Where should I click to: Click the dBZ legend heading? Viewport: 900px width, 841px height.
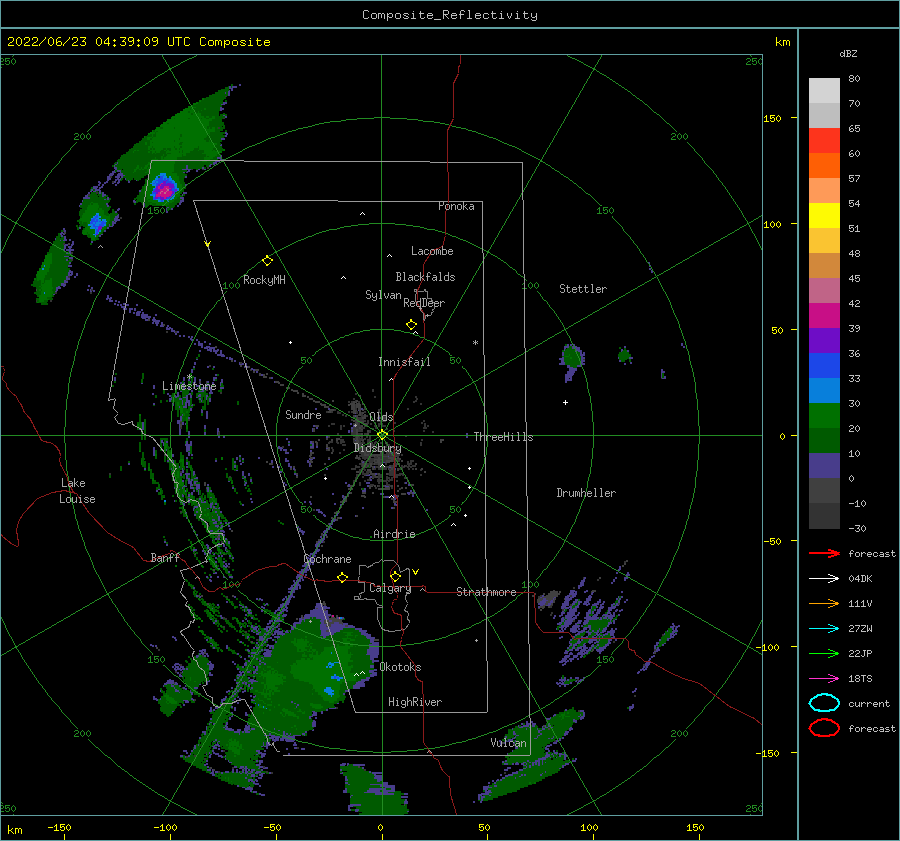848,54
